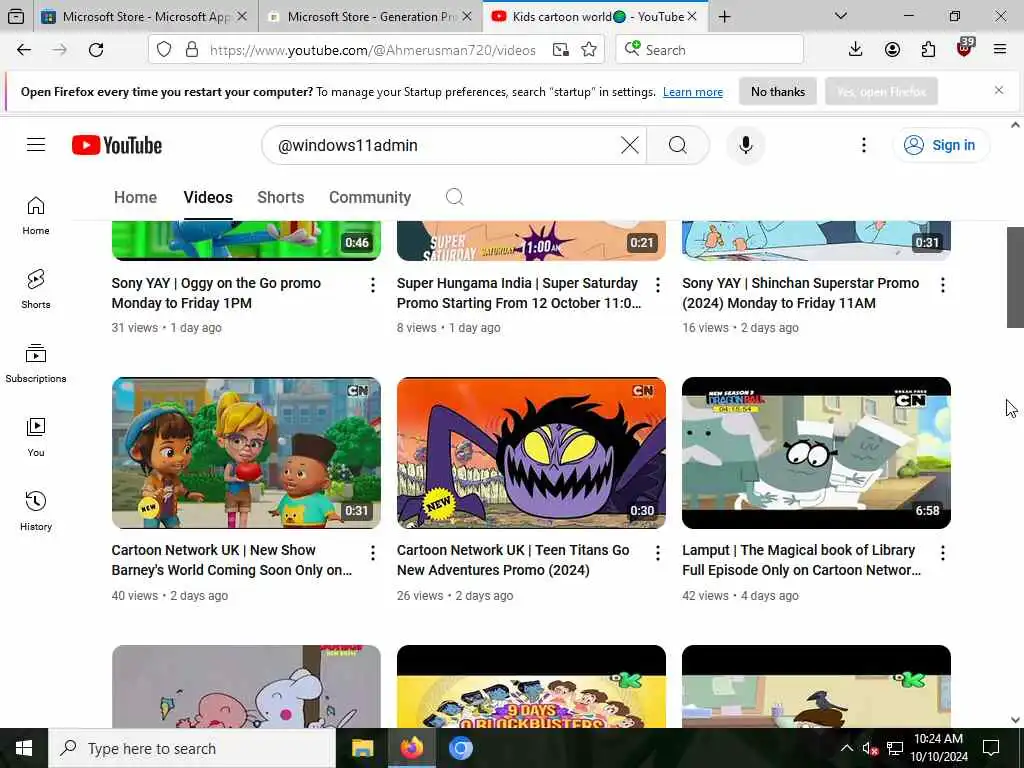Open the Firefox application hamburger menu
1024x768 pixels.
(x=1000, y=50)
